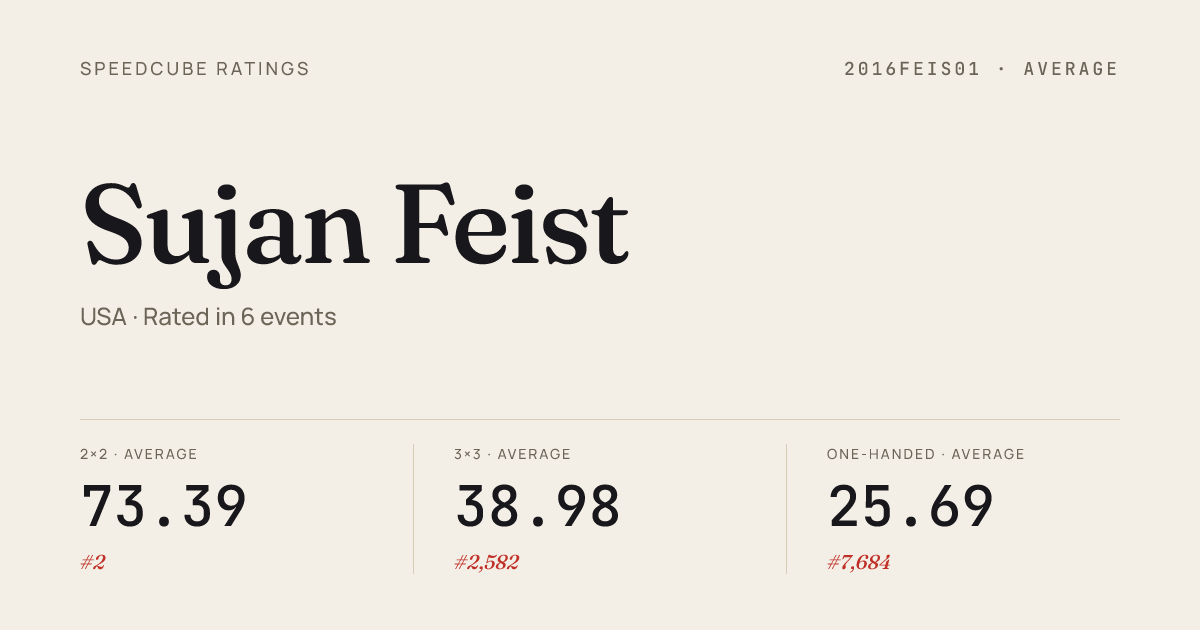Click divider between 3×3 and One-Handed columns
The image size is (1200, 630).
coord(786,508)
